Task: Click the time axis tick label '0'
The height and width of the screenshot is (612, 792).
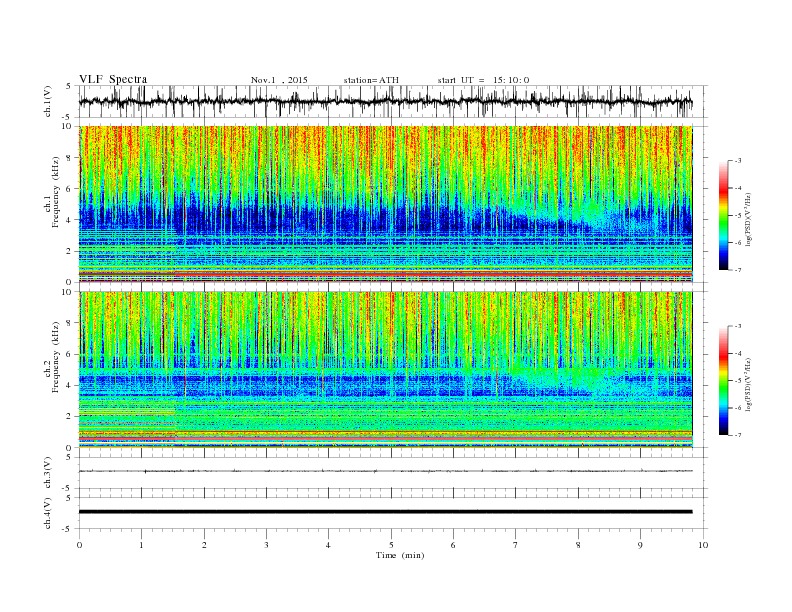Action: point(79,545)
